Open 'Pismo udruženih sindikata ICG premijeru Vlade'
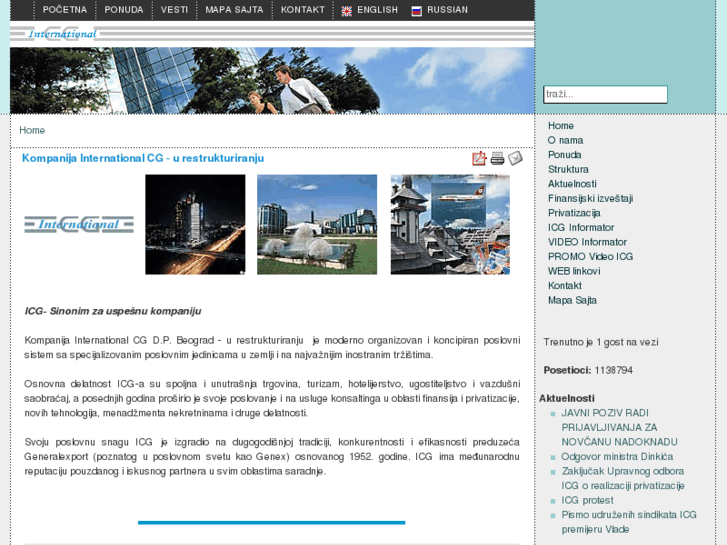This screenshot has width=727, height=545. pos(629,522)
